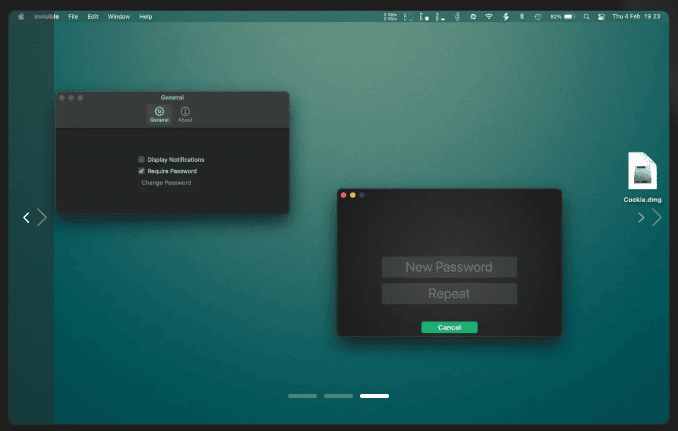Click the network speed readout in menu bar
This screenshot has height=431, width=678.
390,16
